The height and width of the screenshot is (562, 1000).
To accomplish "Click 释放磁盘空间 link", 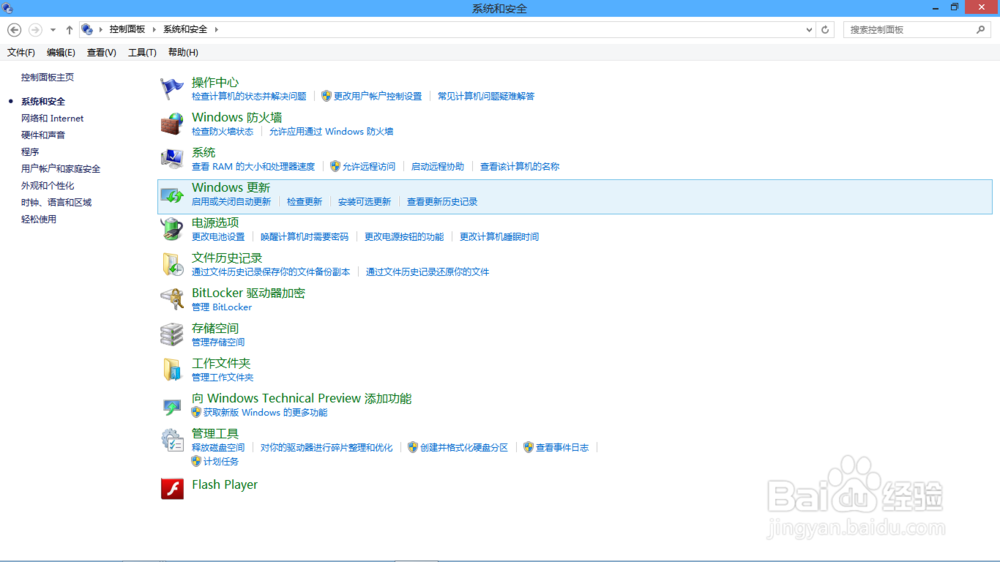I will (x=218, y=448).
